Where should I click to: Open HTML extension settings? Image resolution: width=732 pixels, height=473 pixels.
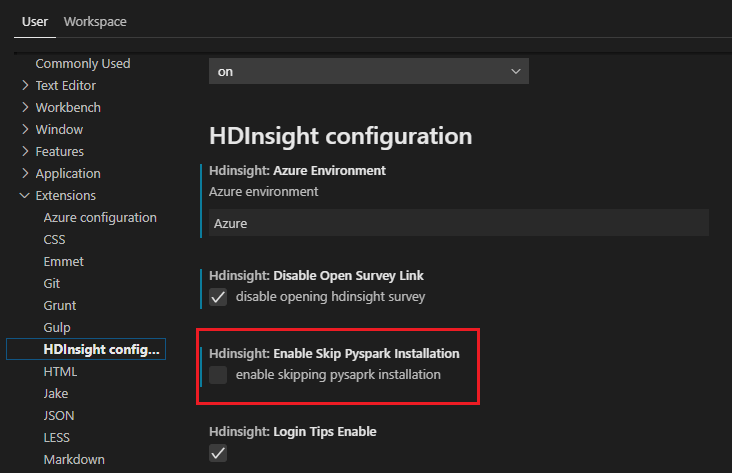(x=60, y=372)
